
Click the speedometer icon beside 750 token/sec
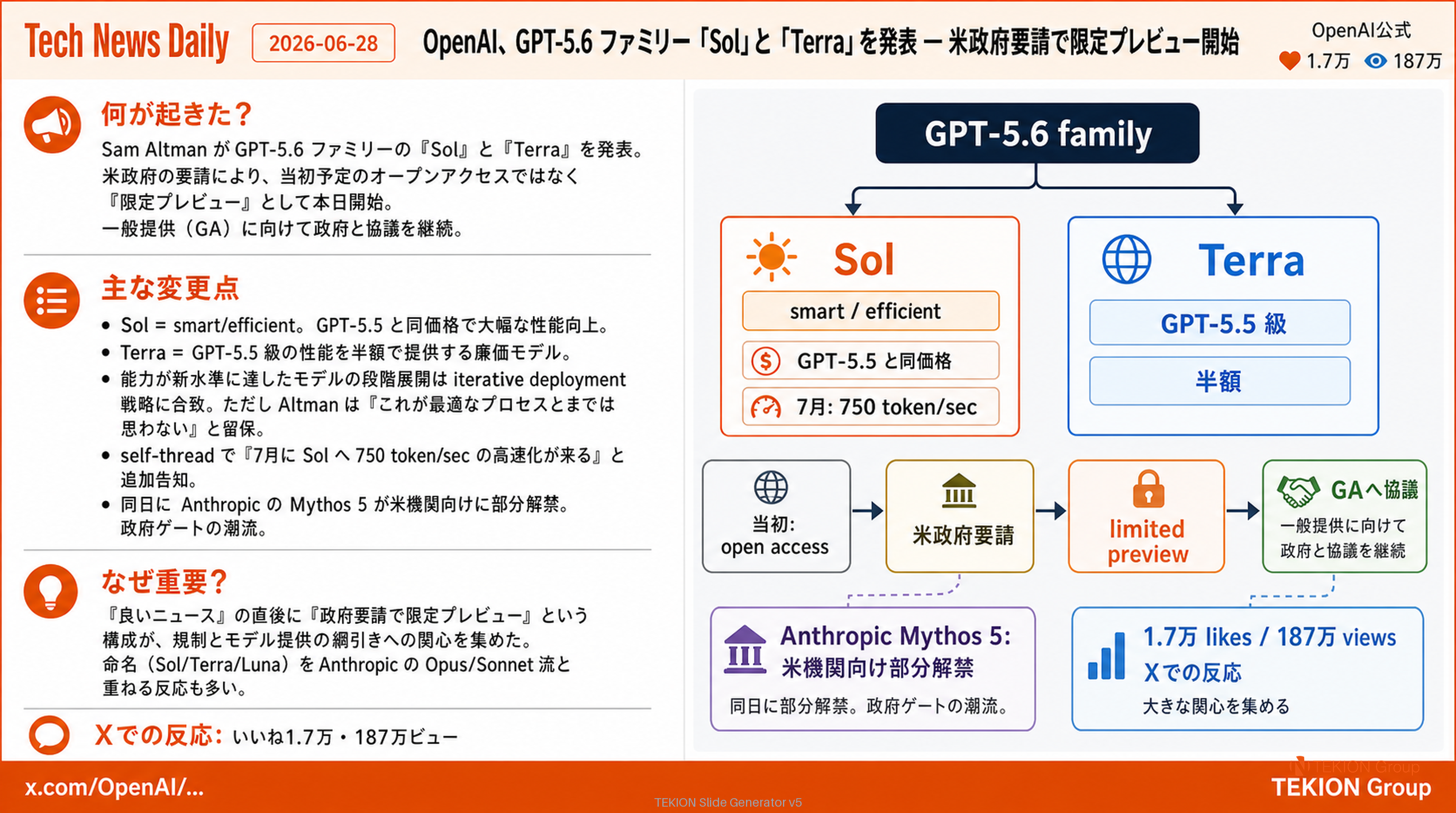point(766,407)
